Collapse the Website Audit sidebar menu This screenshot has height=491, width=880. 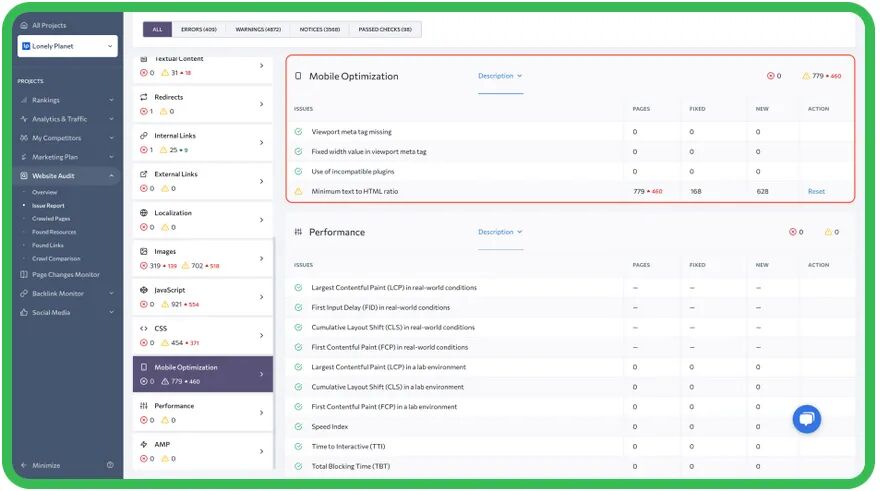pos(111,176)
